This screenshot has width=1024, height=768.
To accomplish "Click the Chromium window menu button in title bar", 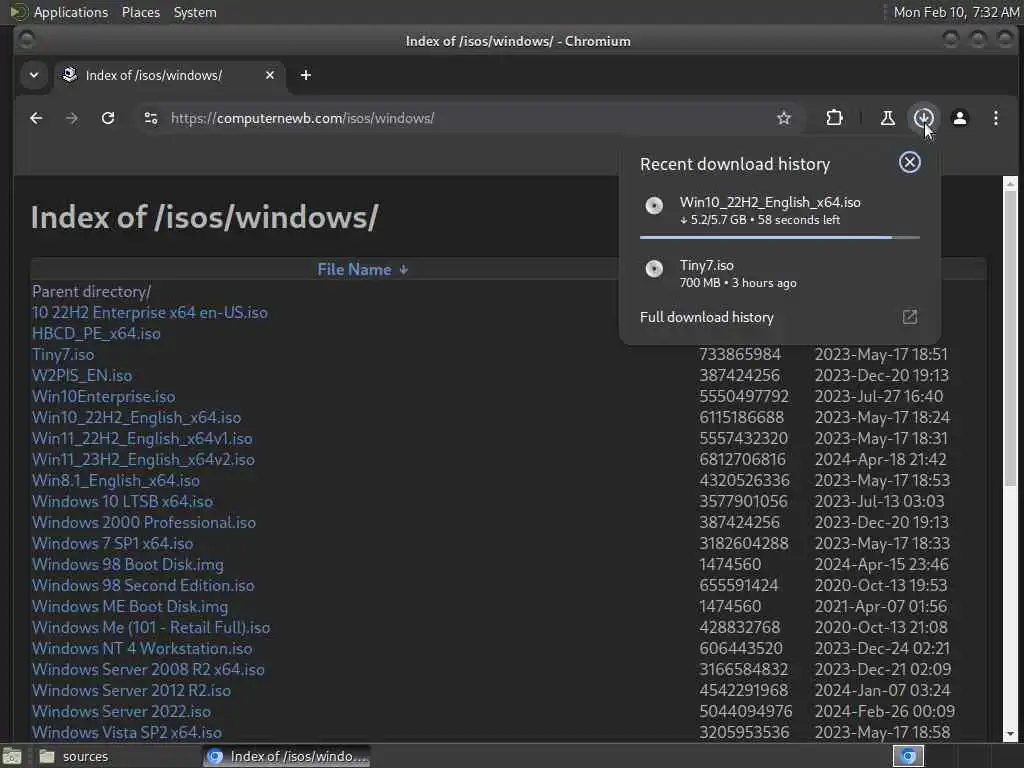I will (27, 40).
